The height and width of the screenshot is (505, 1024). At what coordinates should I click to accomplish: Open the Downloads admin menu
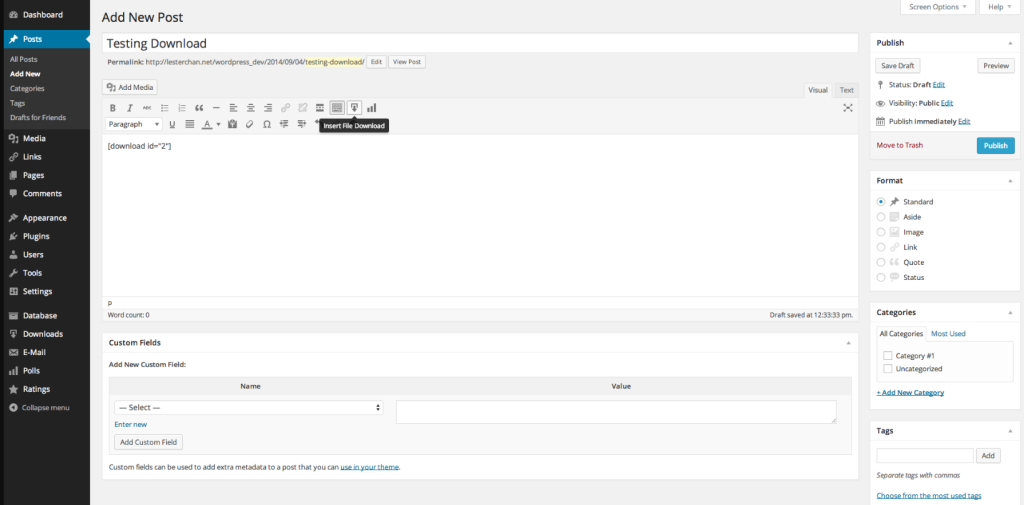pos(42,334)
